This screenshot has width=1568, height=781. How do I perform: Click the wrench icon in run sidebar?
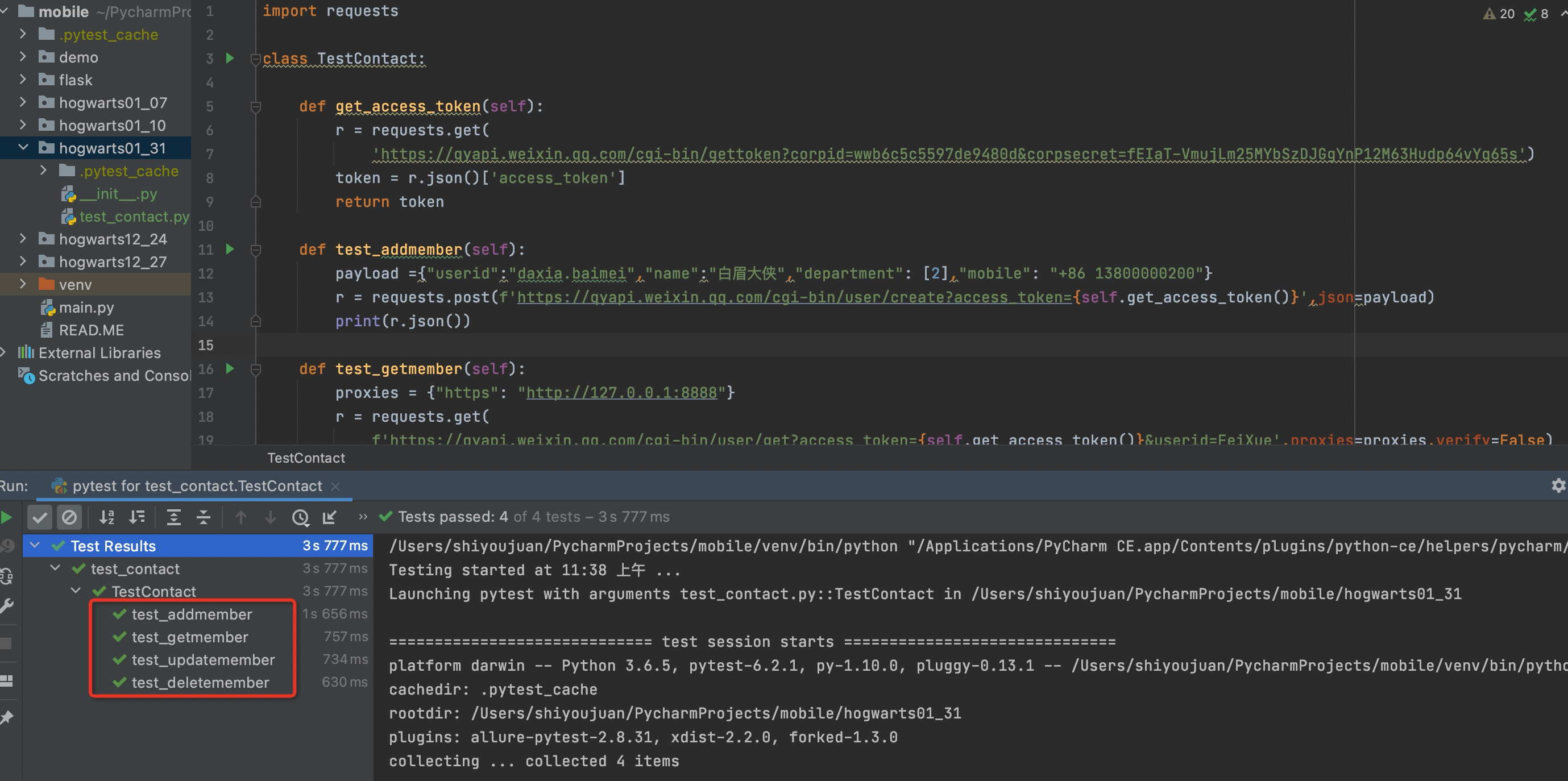click(x=7, y=605)
